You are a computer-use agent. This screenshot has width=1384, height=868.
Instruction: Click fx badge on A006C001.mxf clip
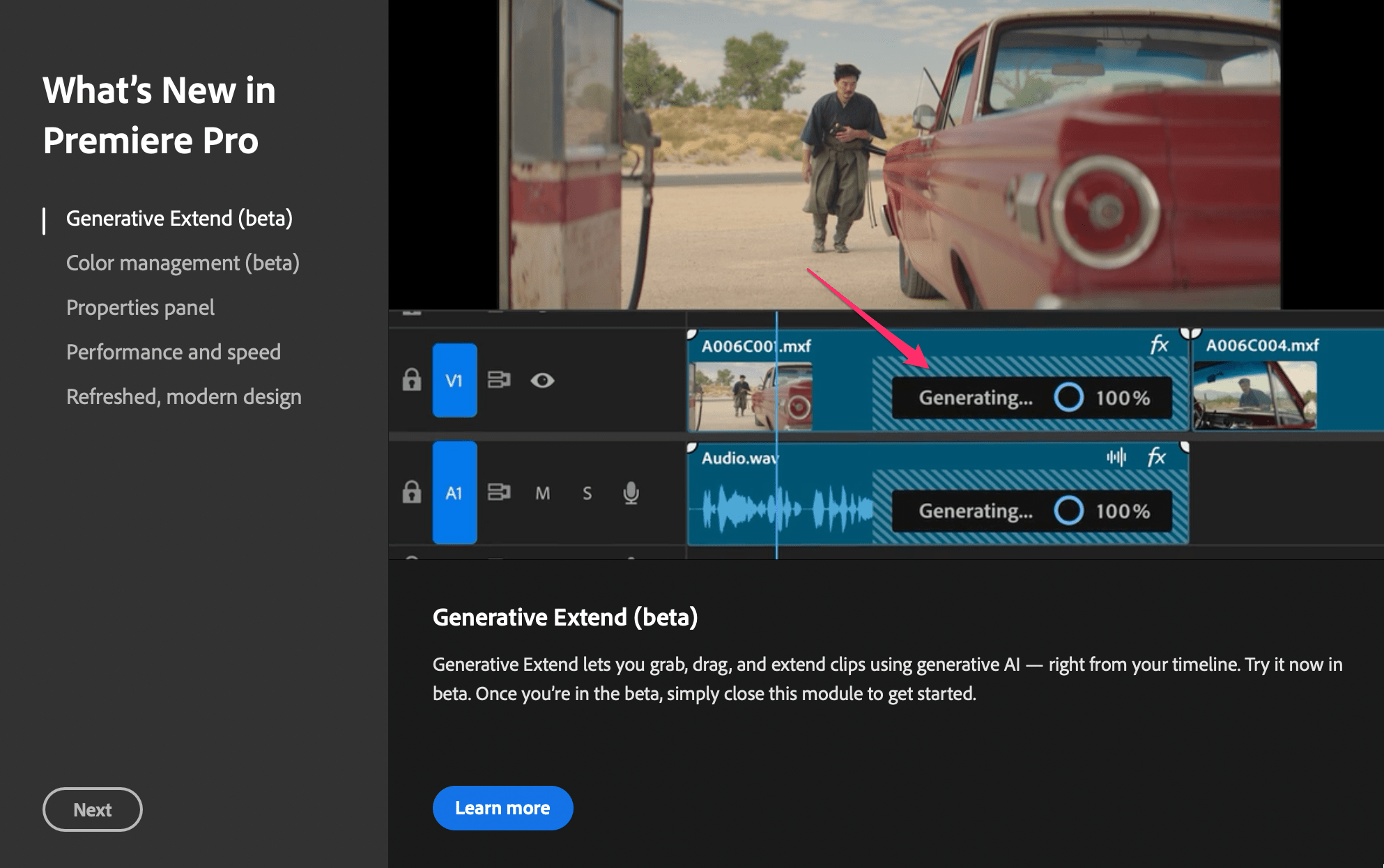[1159, 344]
